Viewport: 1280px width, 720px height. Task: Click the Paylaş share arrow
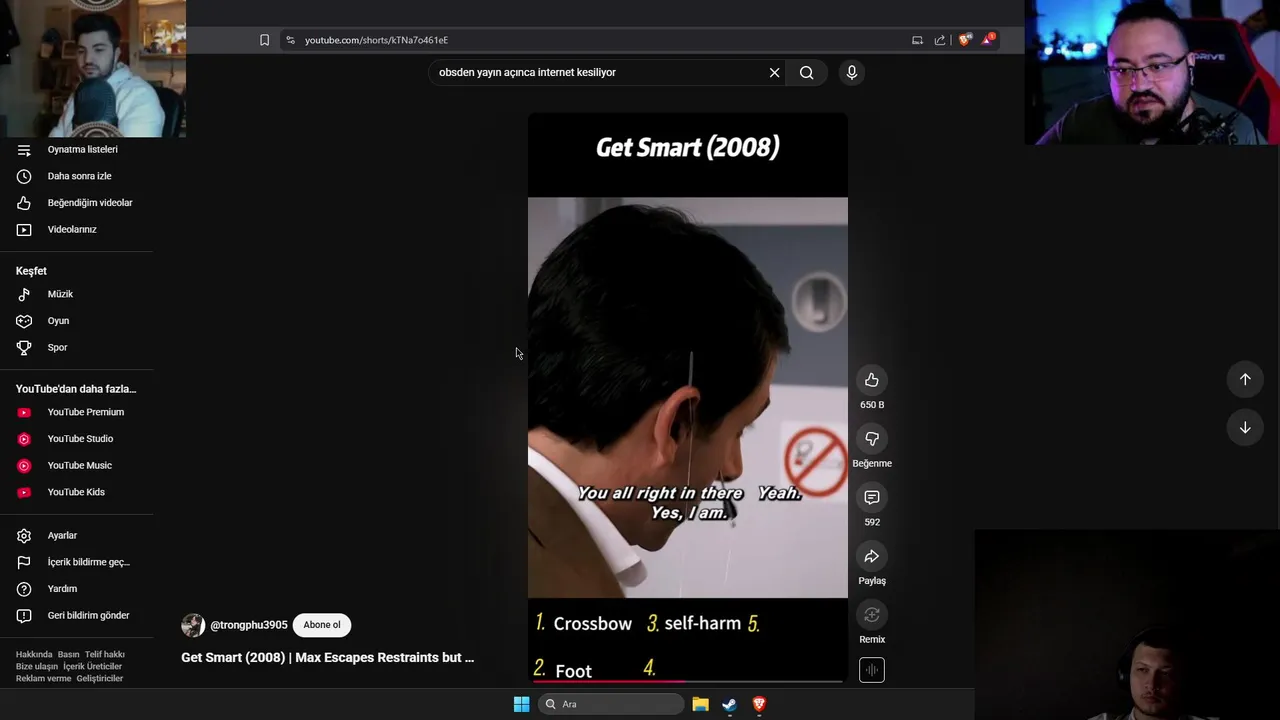tap(872, 556)
